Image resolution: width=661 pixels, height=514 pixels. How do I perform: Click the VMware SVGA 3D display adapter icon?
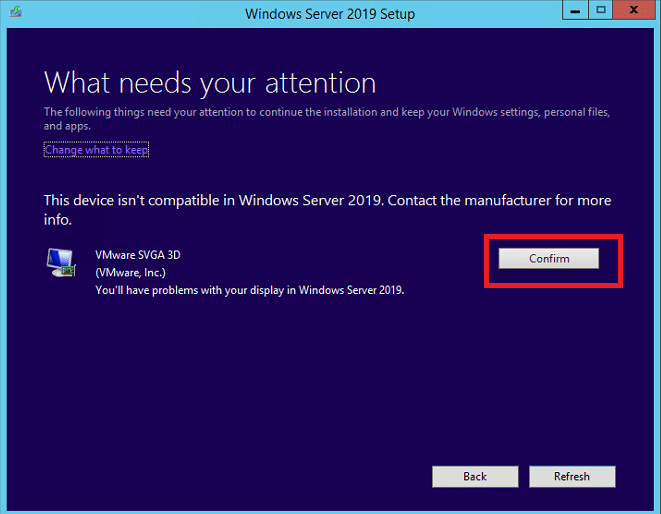point(61,262)
